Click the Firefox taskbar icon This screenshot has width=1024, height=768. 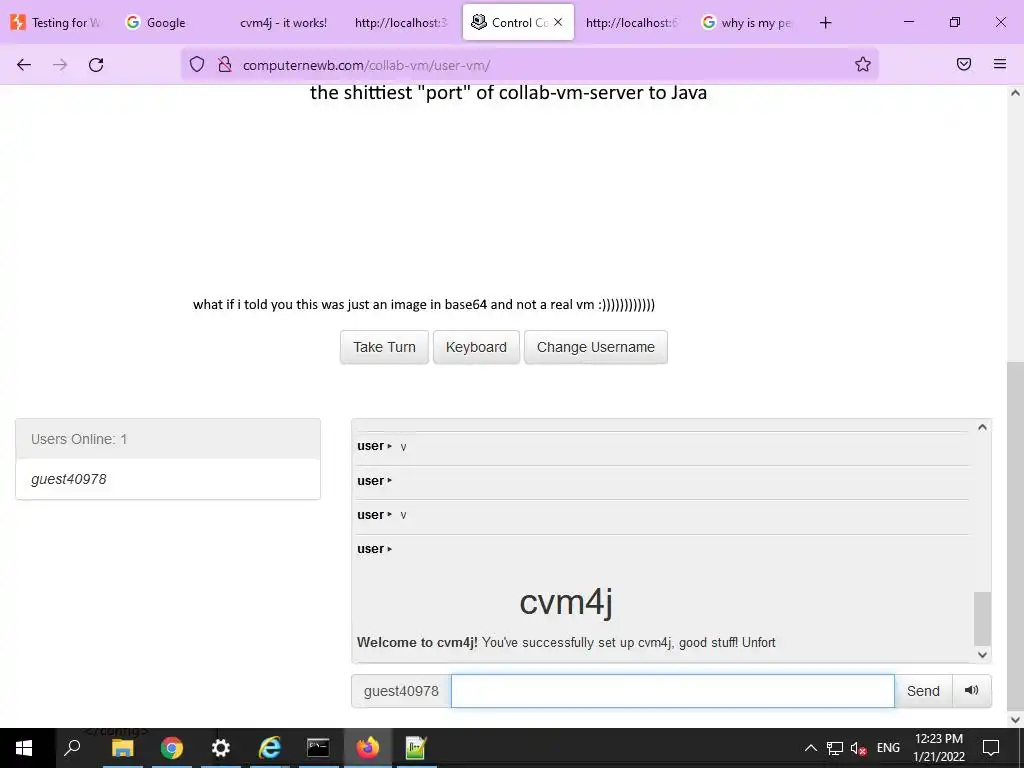367,748
